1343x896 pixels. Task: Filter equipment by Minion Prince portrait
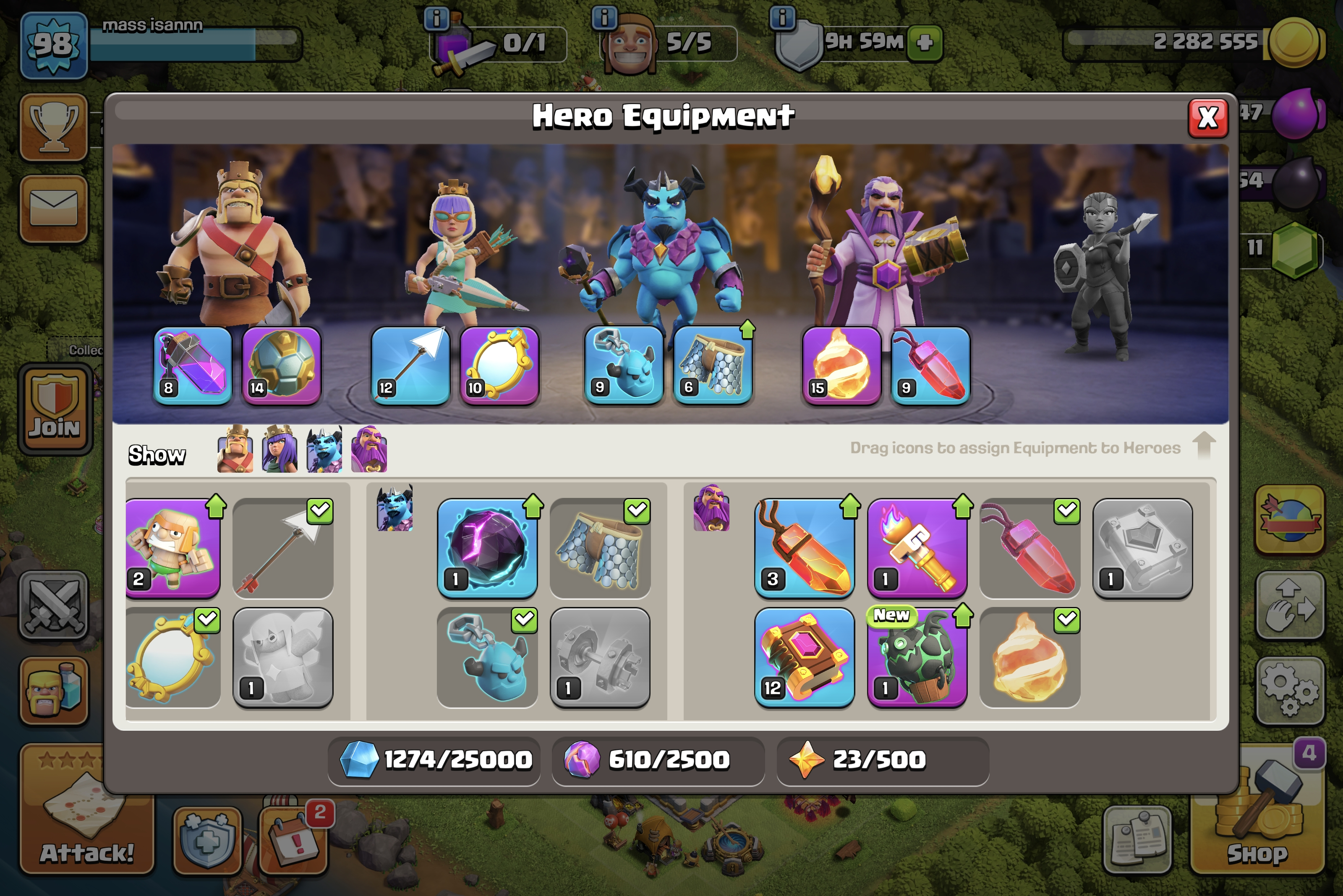tap(324, 449)
